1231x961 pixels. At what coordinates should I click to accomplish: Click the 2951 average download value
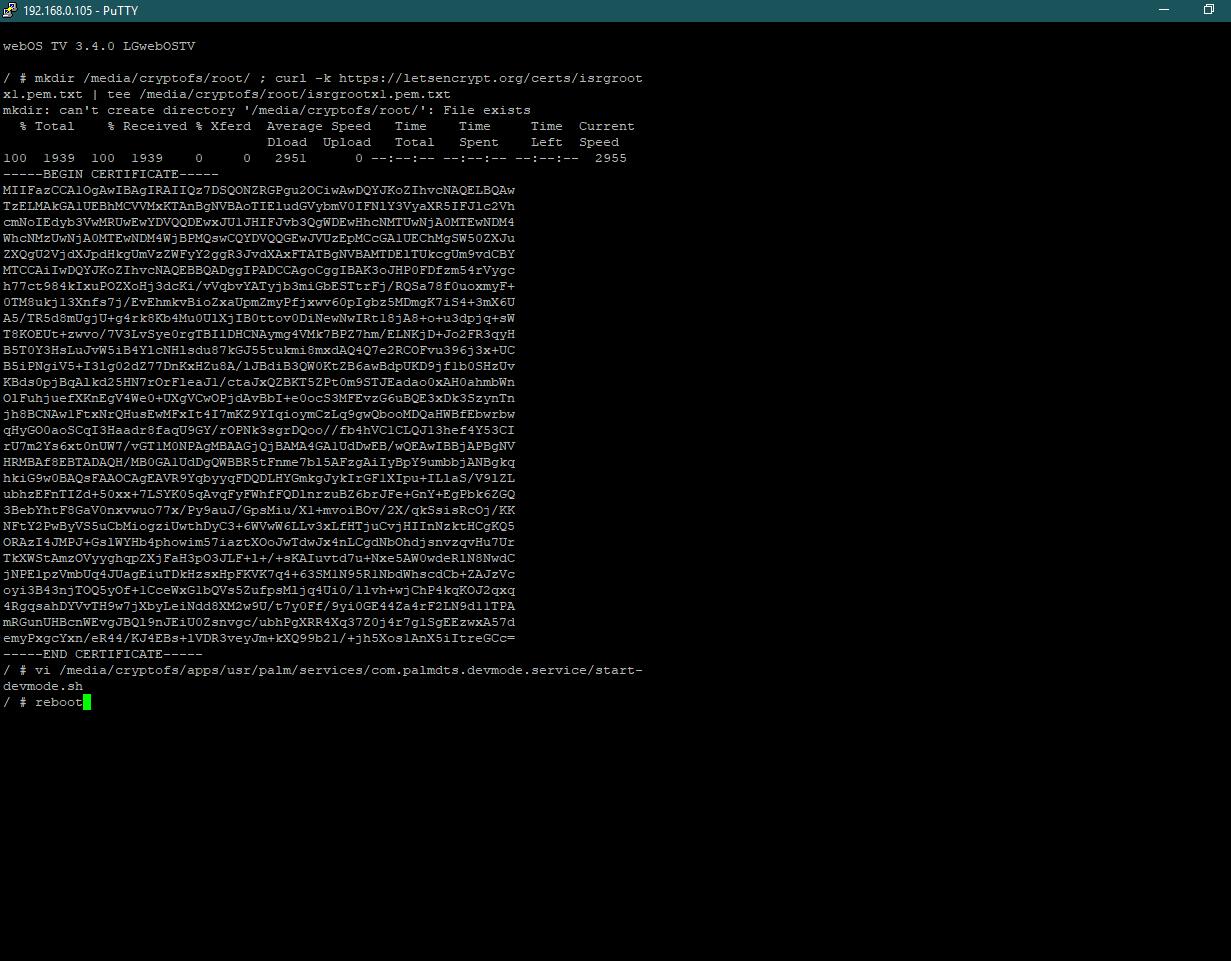(x=291, y=158)
